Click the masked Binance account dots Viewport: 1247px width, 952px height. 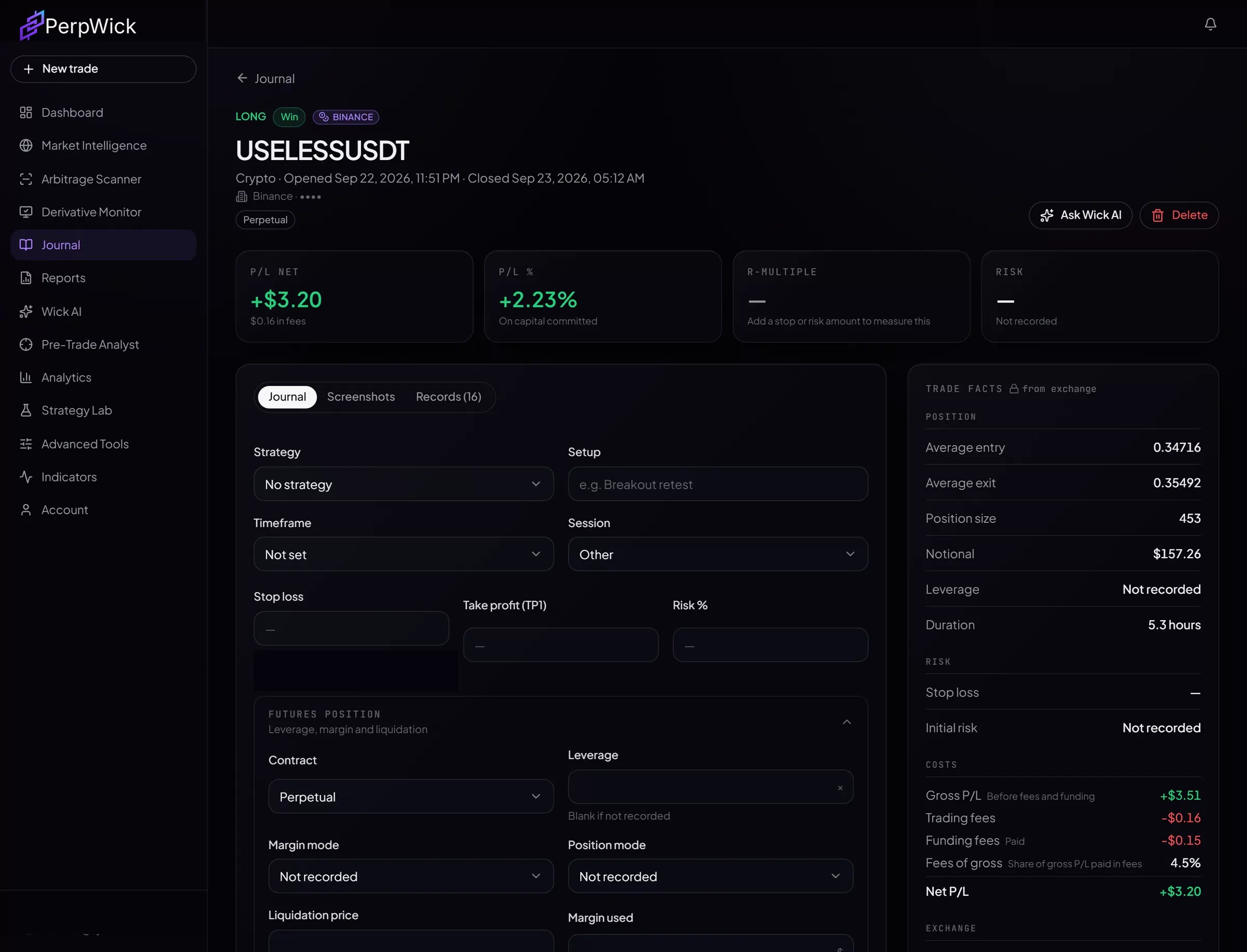coord(311,197)
